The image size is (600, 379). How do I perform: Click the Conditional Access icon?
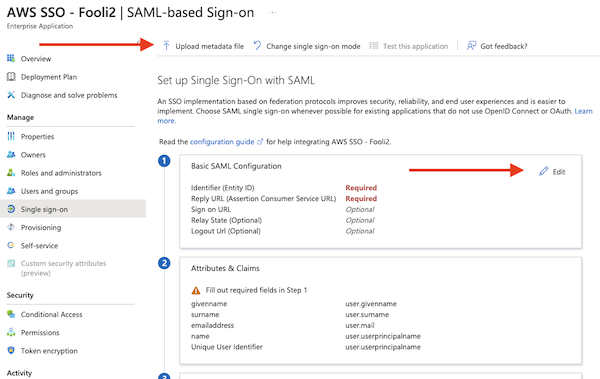11,314
